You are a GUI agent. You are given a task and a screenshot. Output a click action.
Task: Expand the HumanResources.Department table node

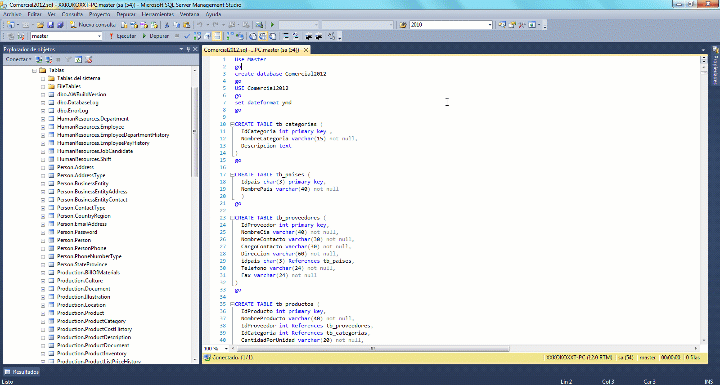(x=43, y=119)
